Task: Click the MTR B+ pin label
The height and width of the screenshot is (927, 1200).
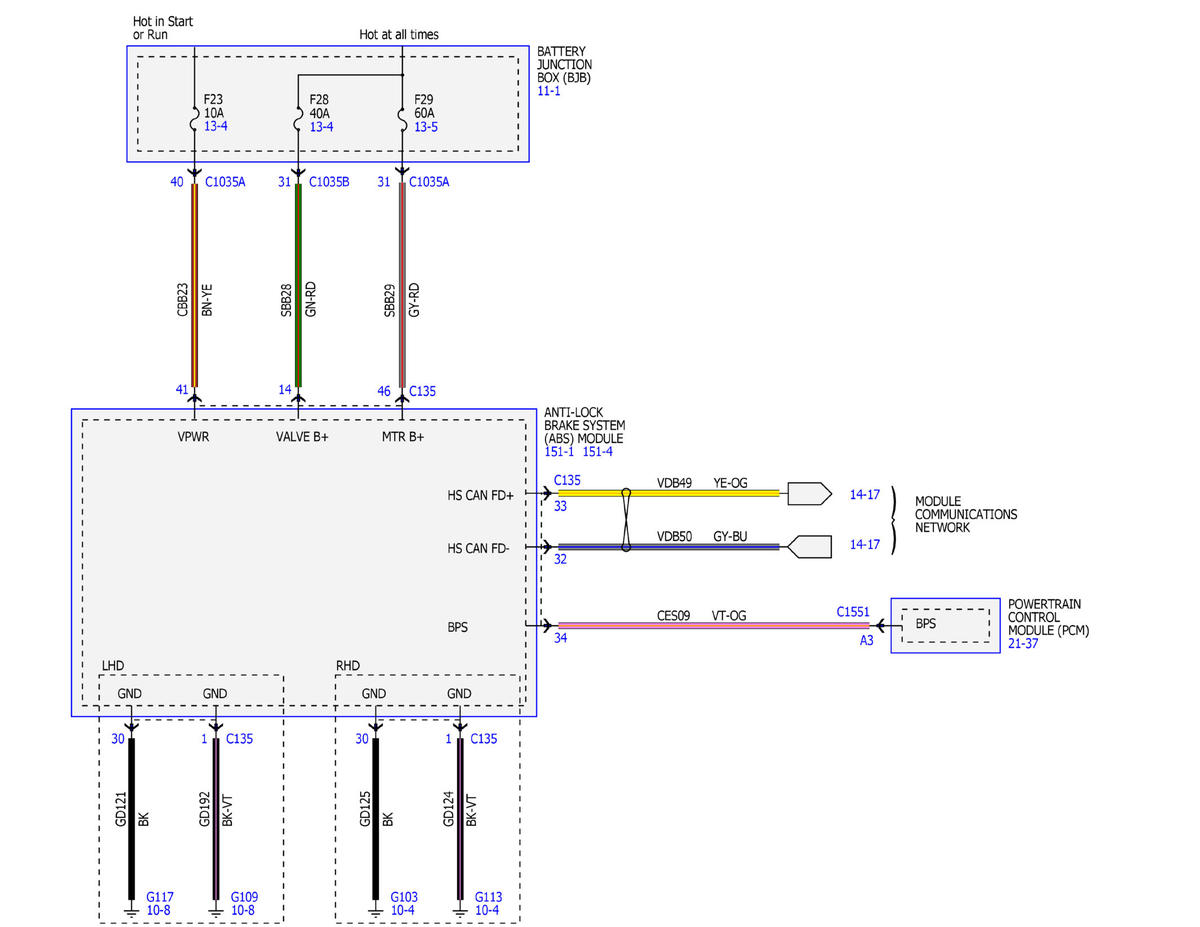Action: click(x=403, y=437)
